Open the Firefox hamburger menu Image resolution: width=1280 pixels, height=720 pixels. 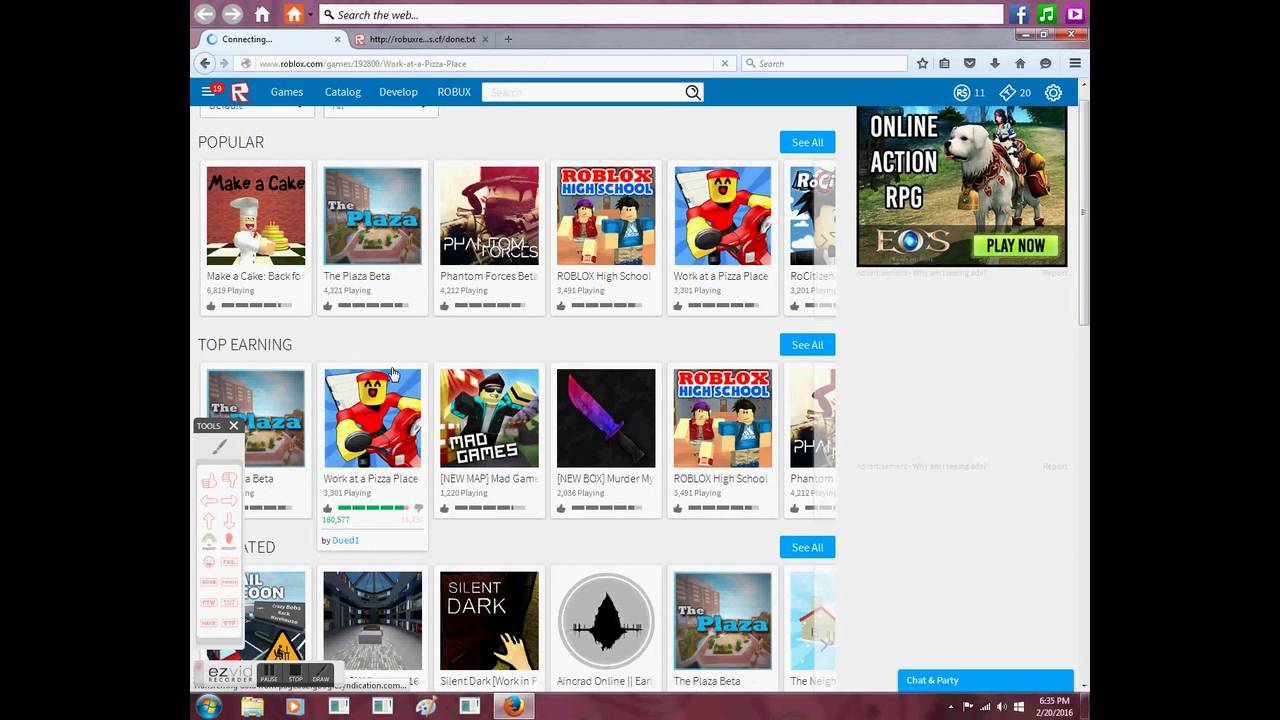(1075, 63)
